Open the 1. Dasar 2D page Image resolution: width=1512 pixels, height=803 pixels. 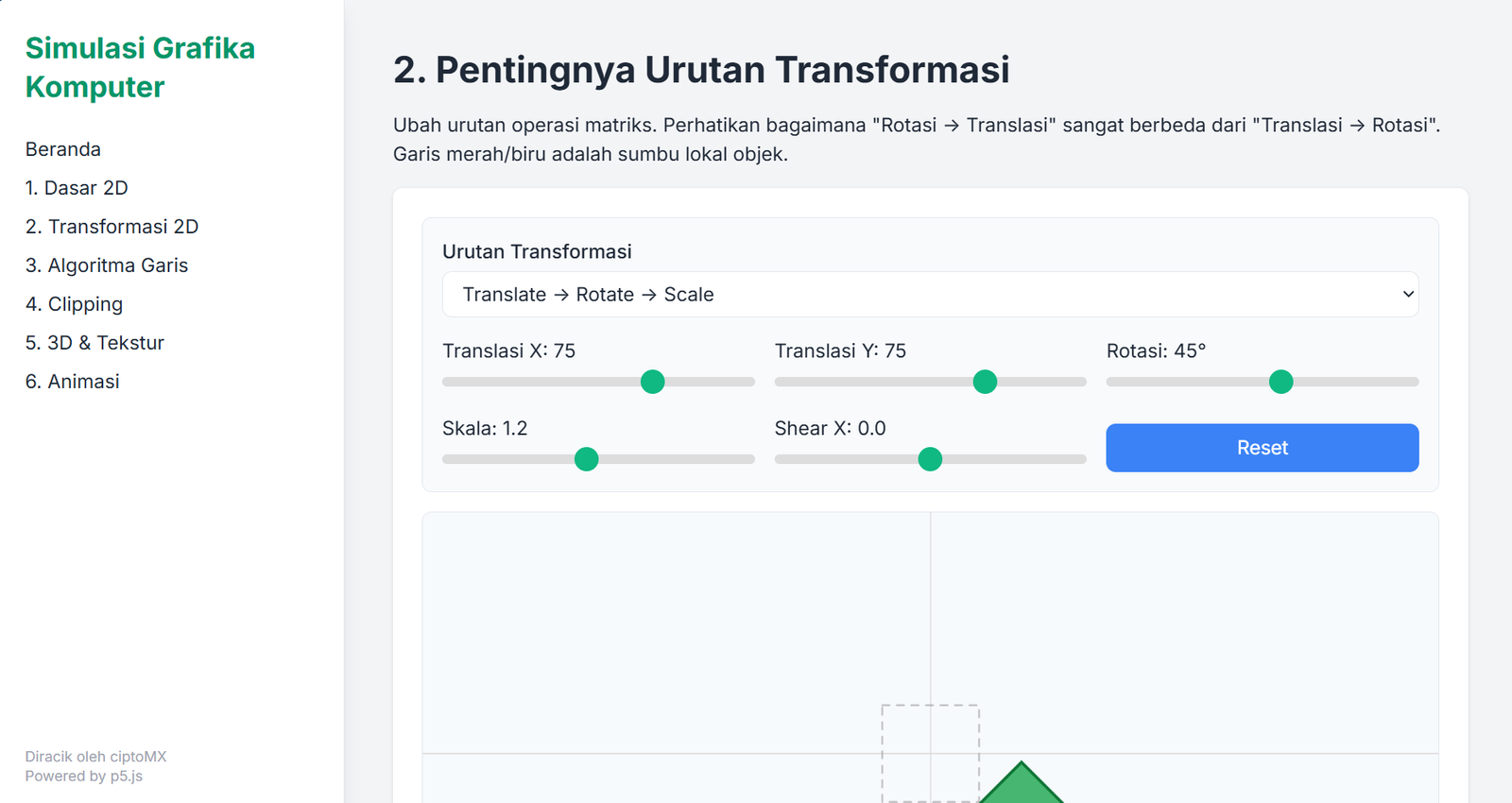(x=77, y=188)
